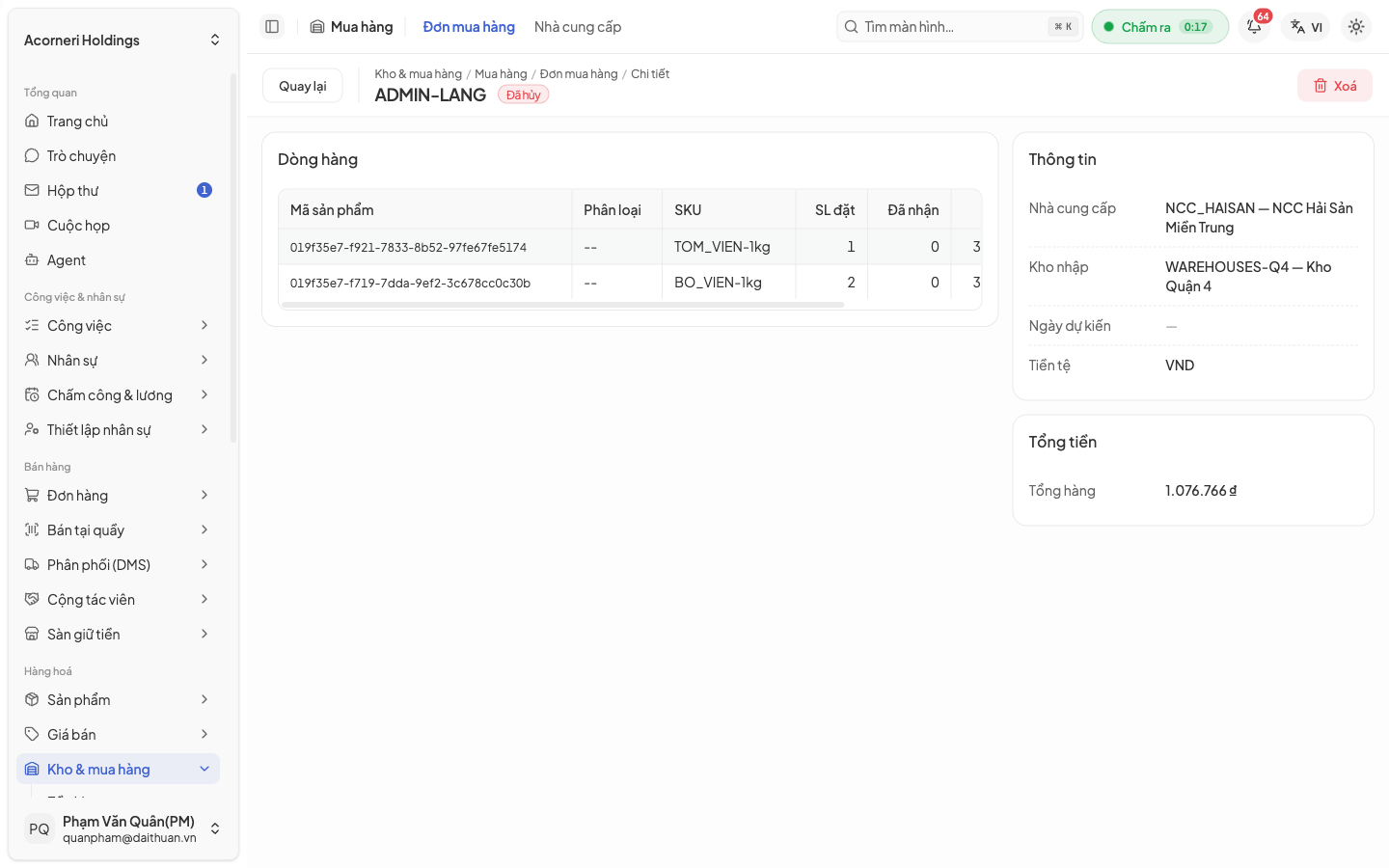Open Trang chủ from sidebar
This screenshot has height=868, width=1389.
[119, 122]
